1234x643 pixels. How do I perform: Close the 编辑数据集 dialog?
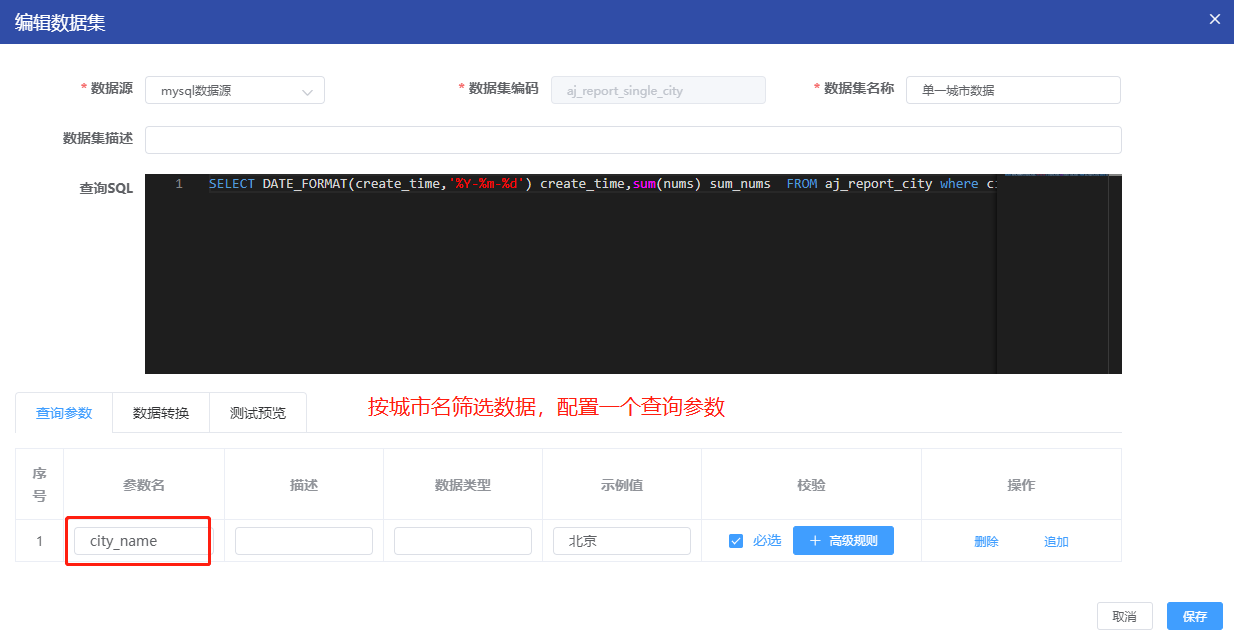coord(1215,19)
